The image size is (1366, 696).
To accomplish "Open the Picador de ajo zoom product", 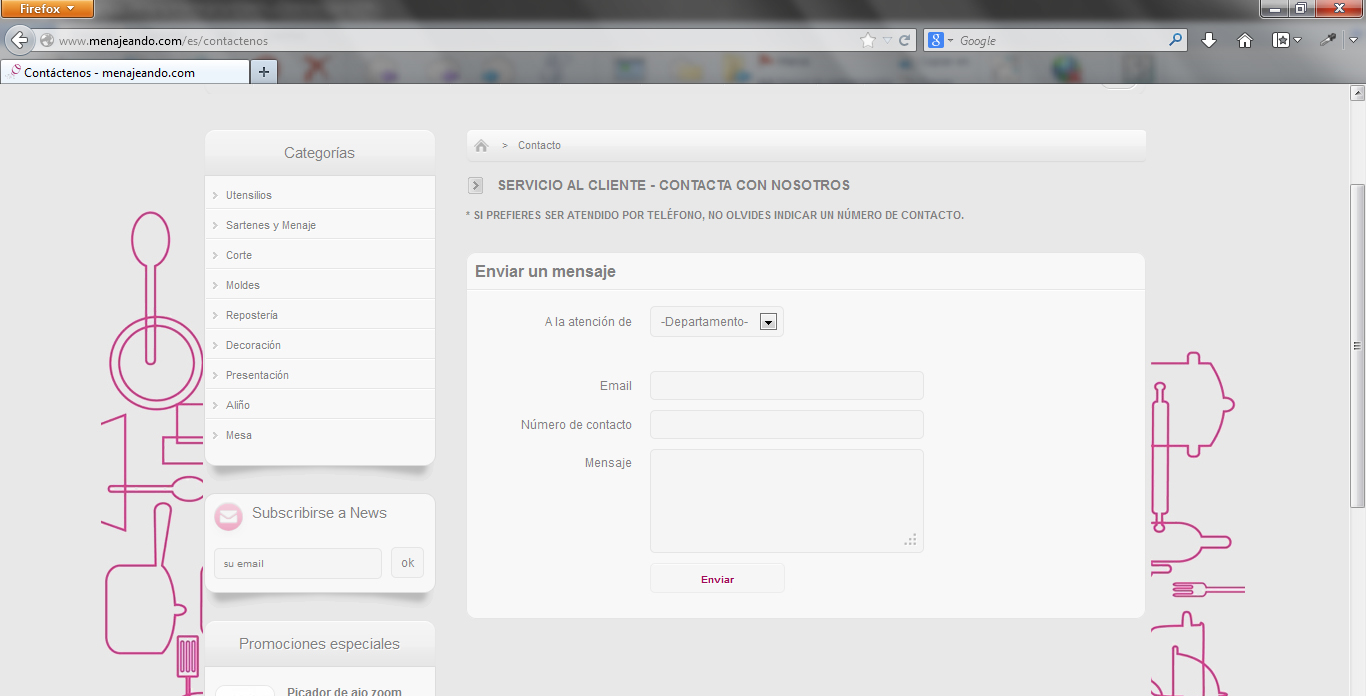I will tap(344, 691).
